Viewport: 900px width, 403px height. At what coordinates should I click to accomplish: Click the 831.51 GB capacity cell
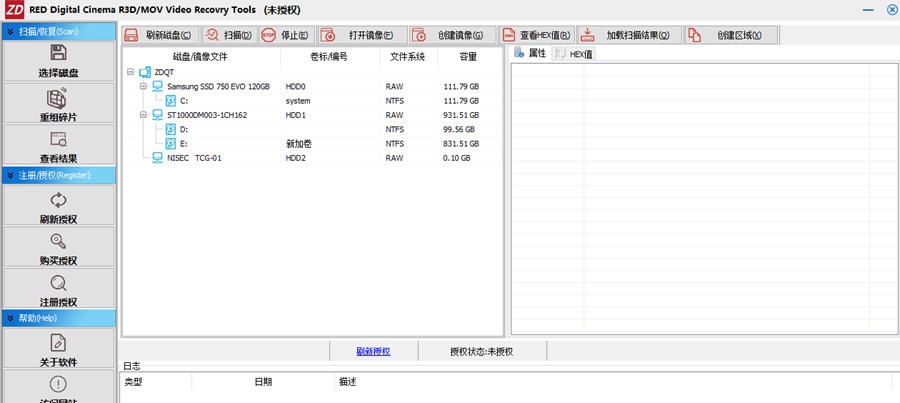point(461,144)
